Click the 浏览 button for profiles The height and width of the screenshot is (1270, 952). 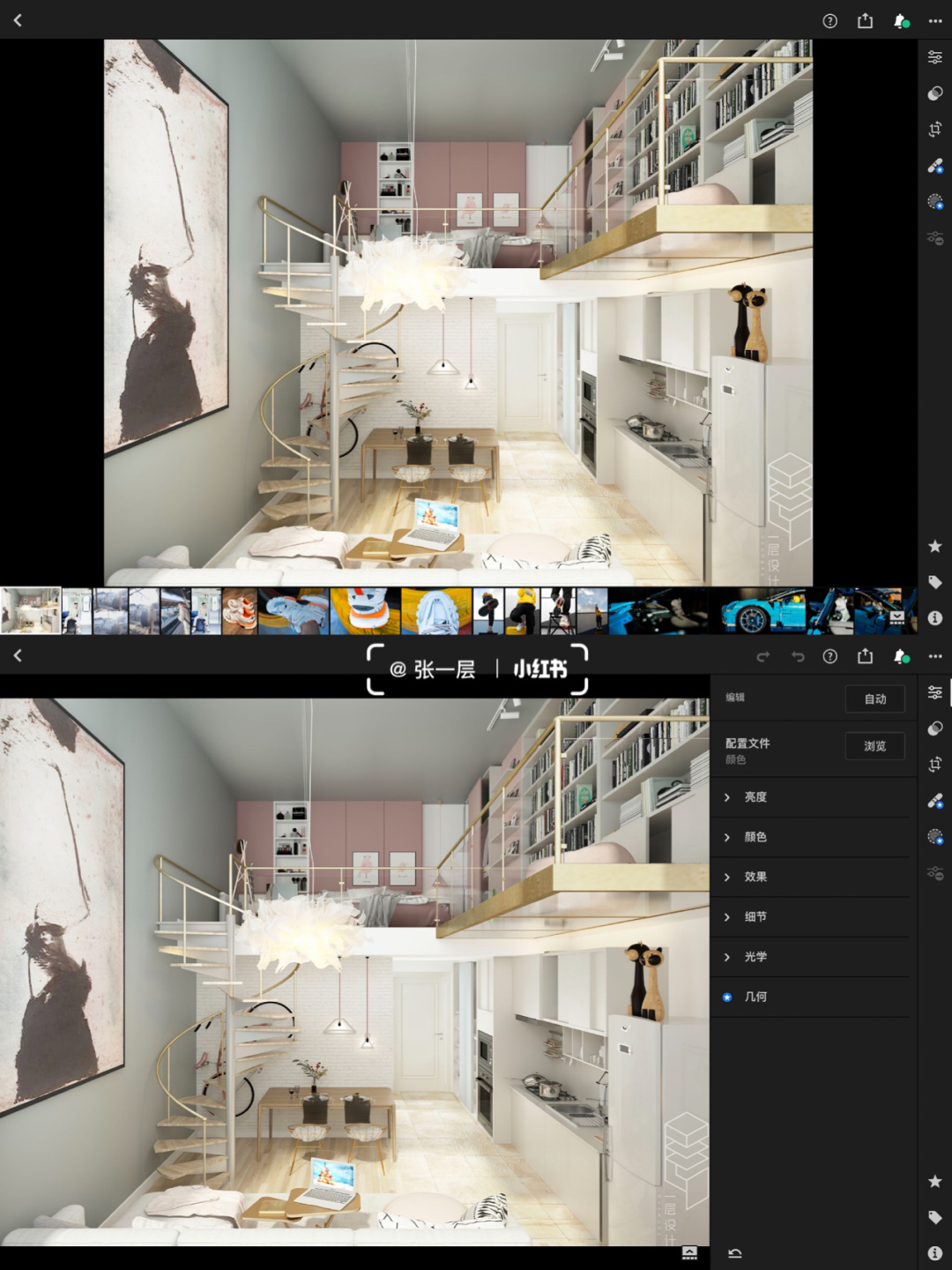pyautogui.click(x=874, y=746)
